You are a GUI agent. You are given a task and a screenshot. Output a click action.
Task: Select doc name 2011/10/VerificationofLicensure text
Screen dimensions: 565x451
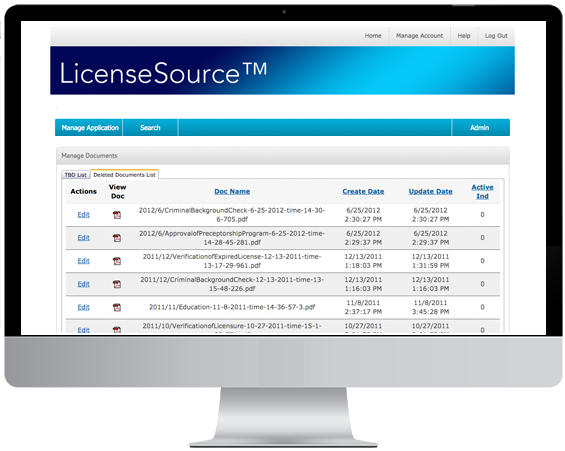click(x=232, y=326)
